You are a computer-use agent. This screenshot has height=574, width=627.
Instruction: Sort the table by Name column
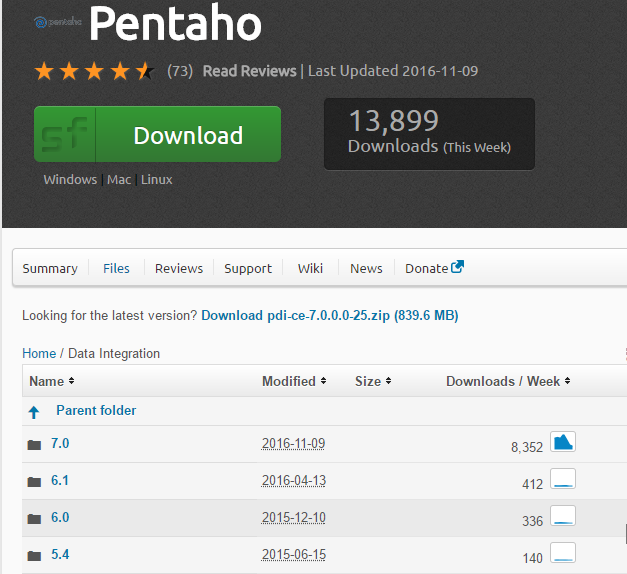tap(52, 381)
